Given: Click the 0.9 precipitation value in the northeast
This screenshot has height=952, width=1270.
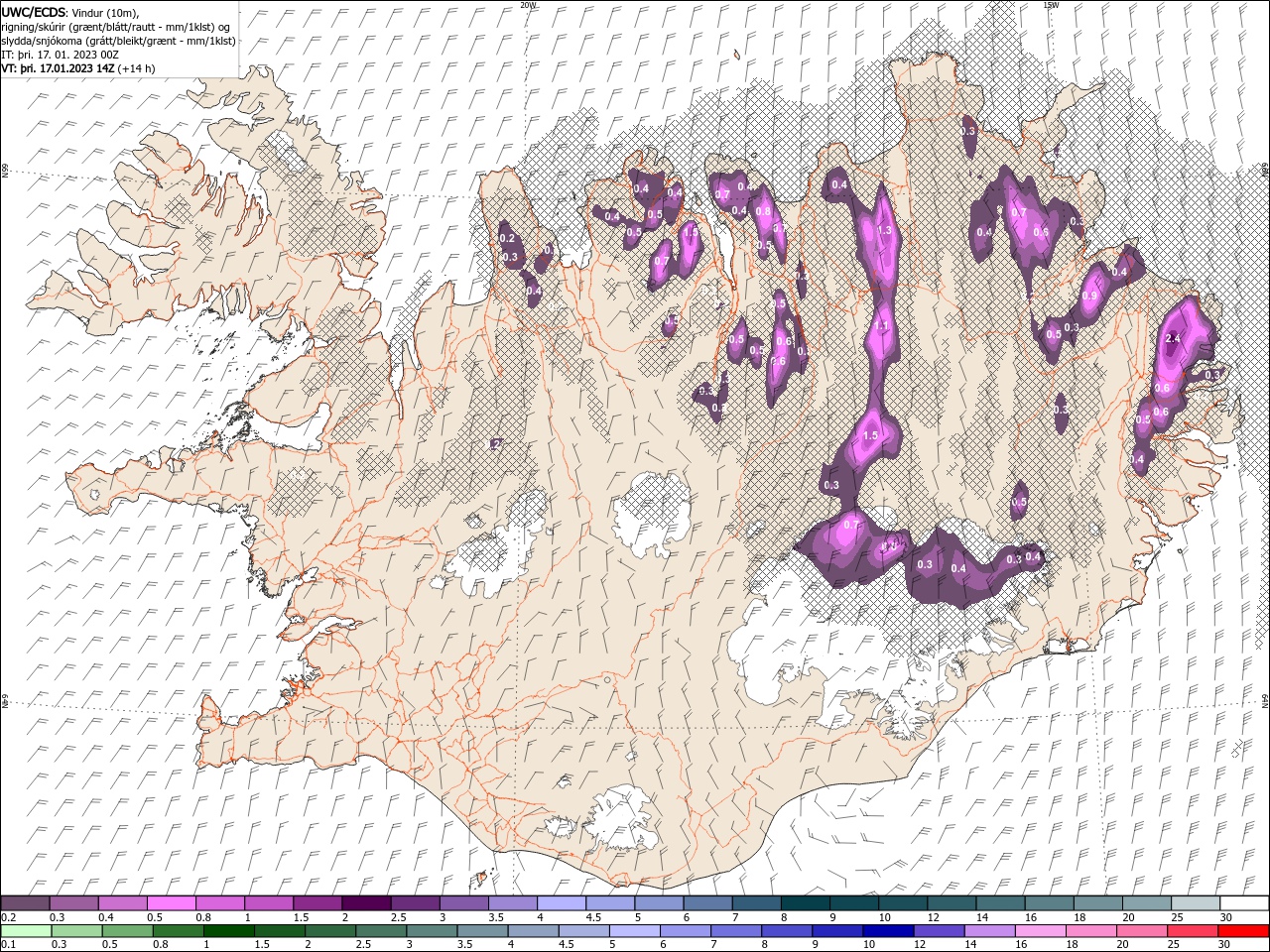Looking at the screenshot, I should pos(1089,297).
